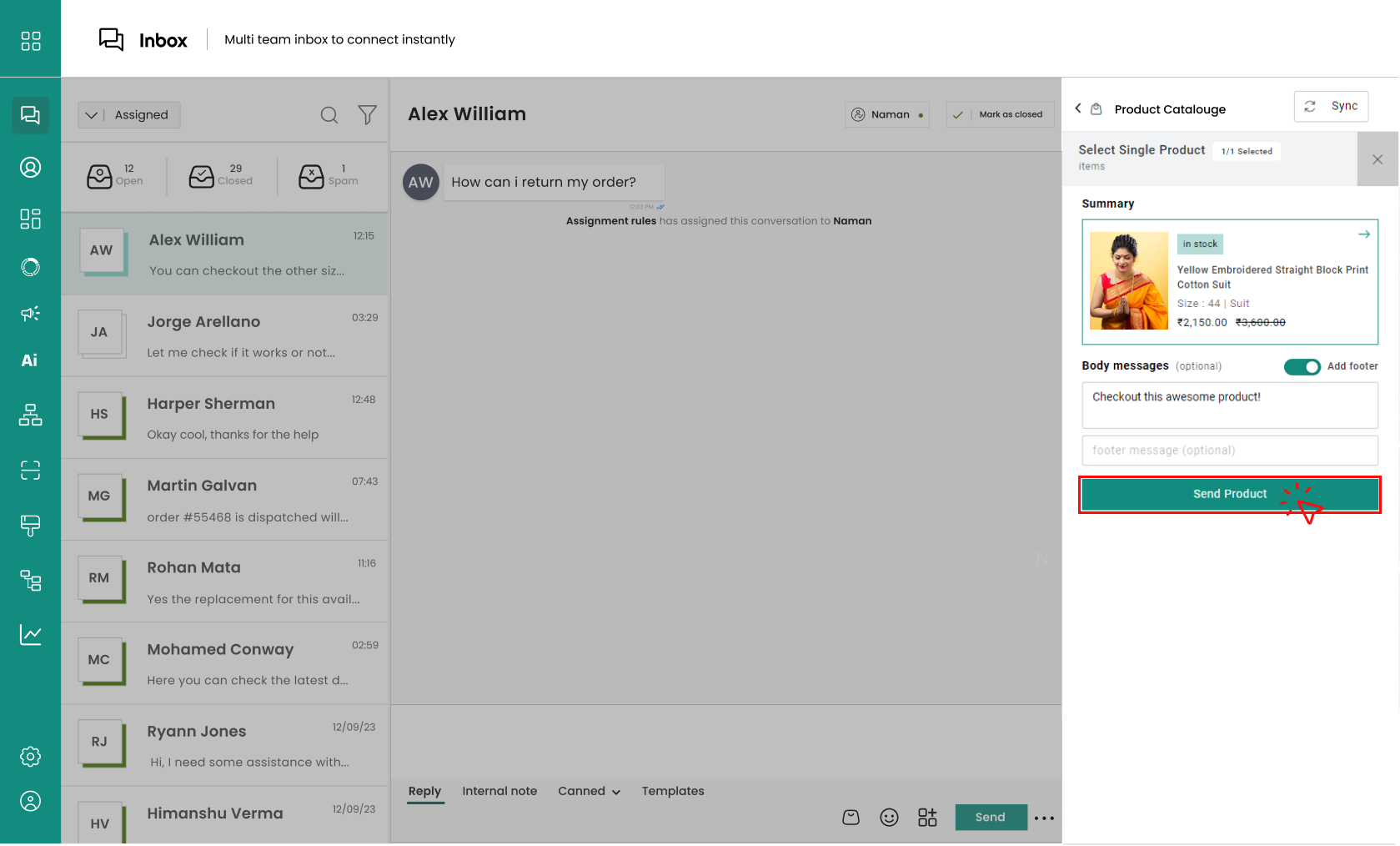Toggle the Add footer switch
Image resolution: width=1400 pixels, height=846 pixels.
pyautogui.click(x=1302, y=367)
